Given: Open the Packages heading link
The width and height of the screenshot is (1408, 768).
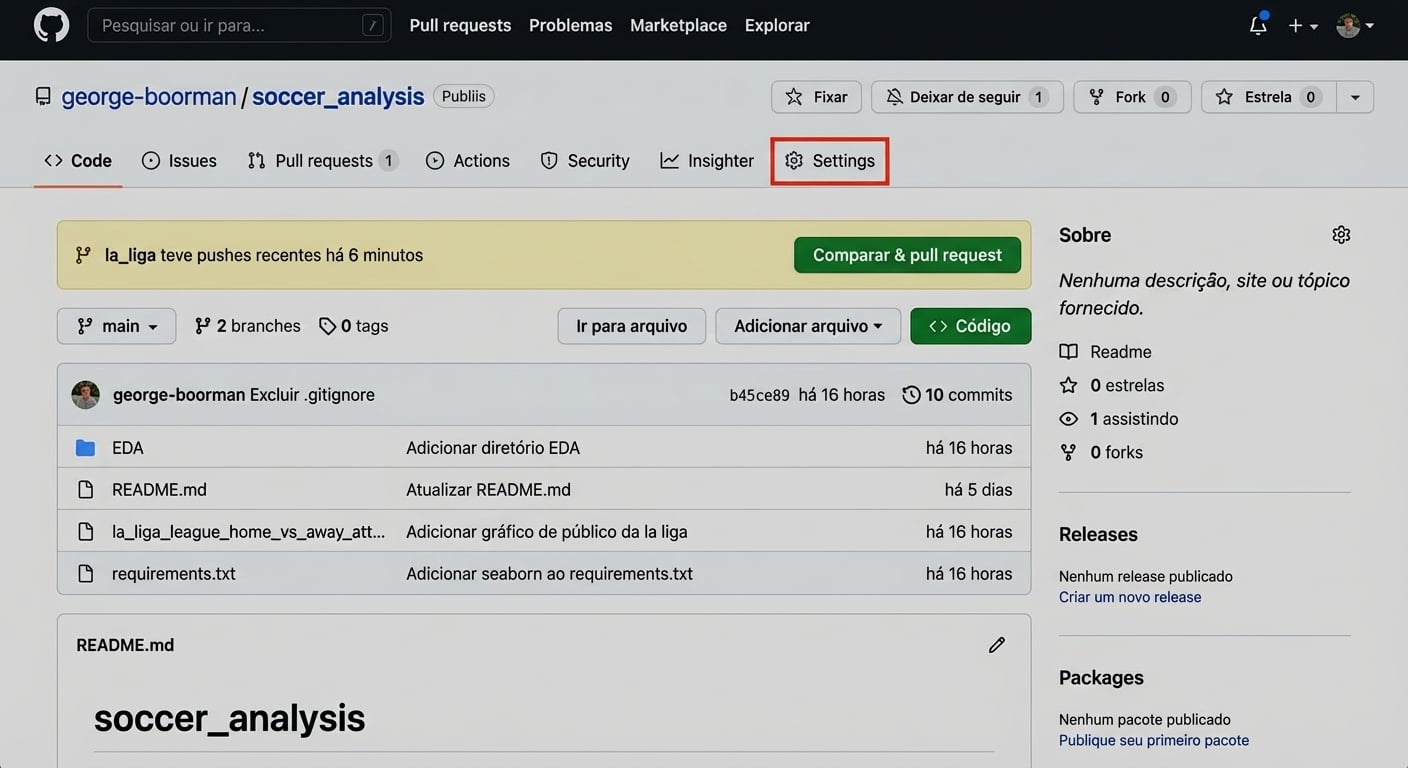Looking at the screenshot, I should pos(1101,677).
